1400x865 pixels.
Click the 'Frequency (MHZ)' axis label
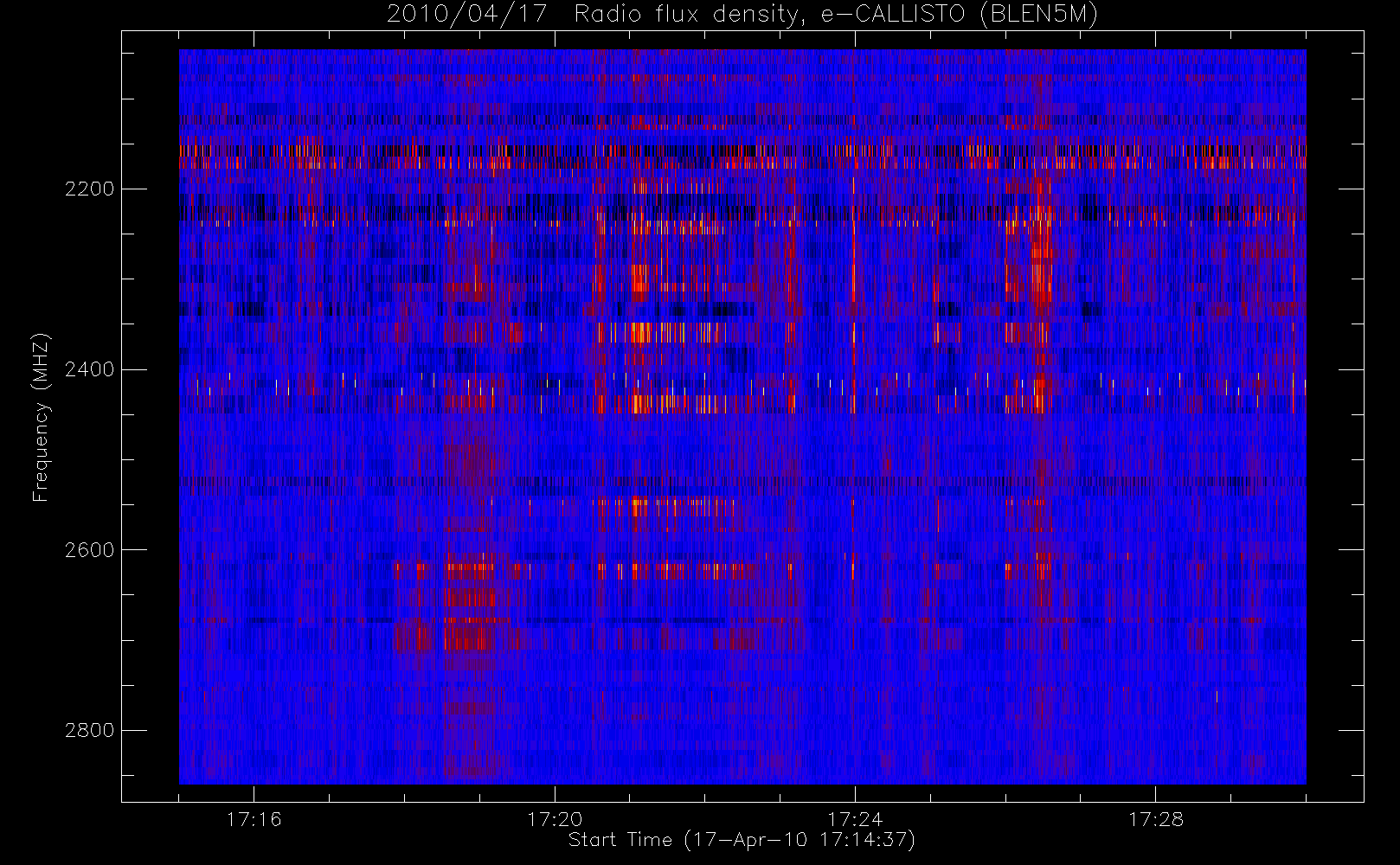point(41,417)
